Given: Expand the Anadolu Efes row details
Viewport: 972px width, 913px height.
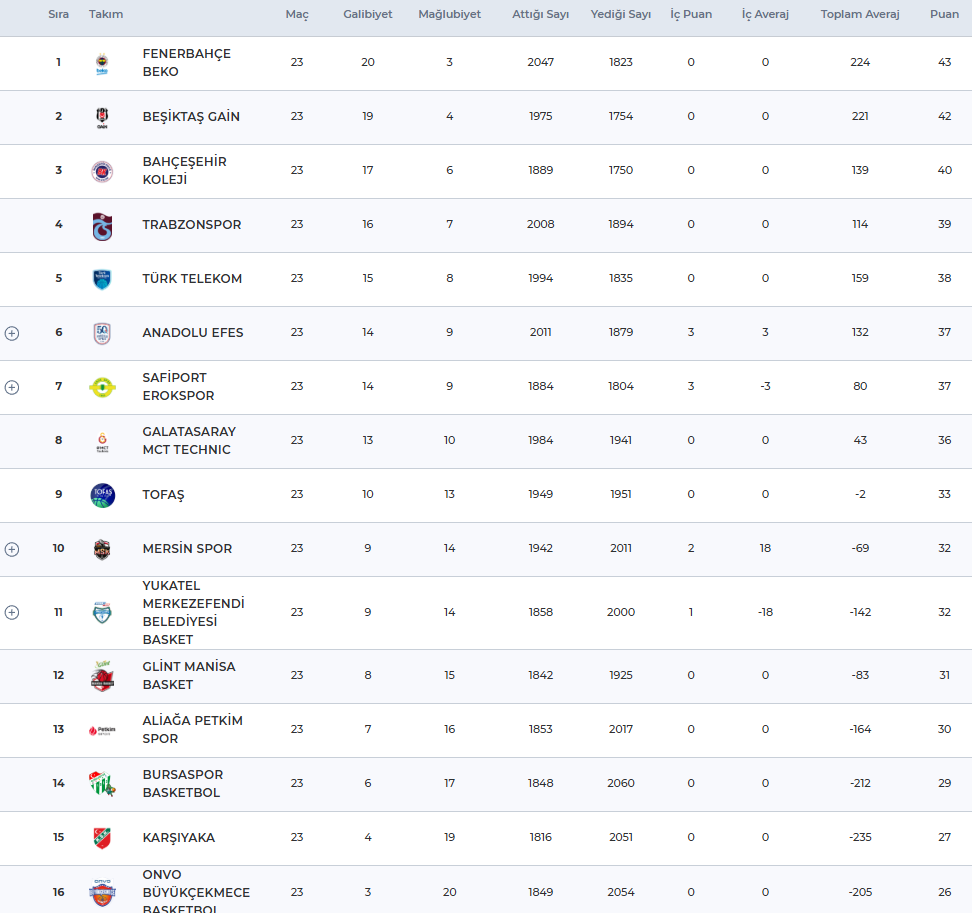Looking at the screenshot, I should (x=12, y=333).
